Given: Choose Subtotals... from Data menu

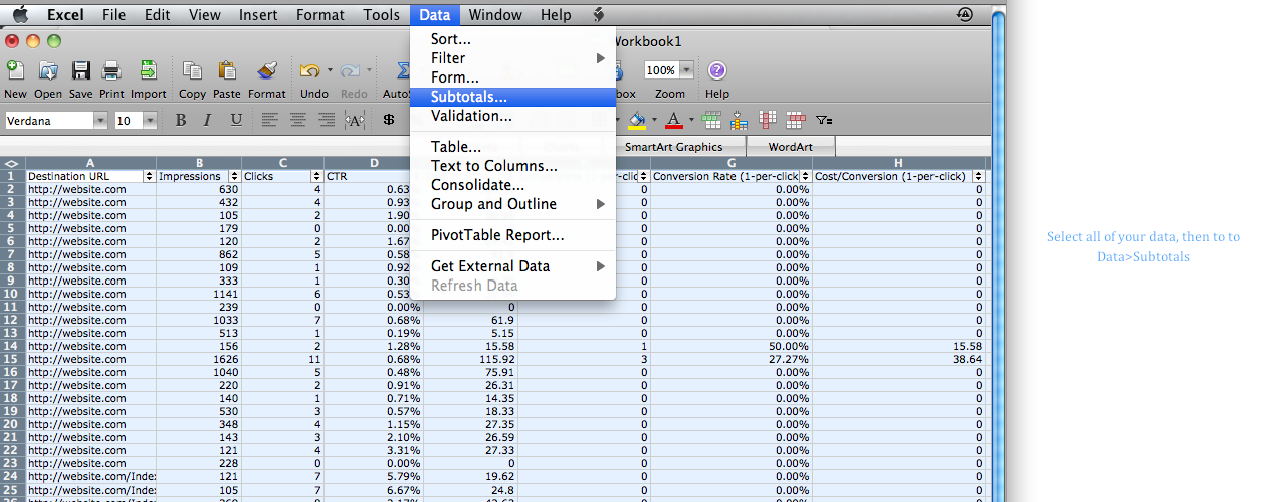Looking at the screenshot, I should click(x=513, y=97).
